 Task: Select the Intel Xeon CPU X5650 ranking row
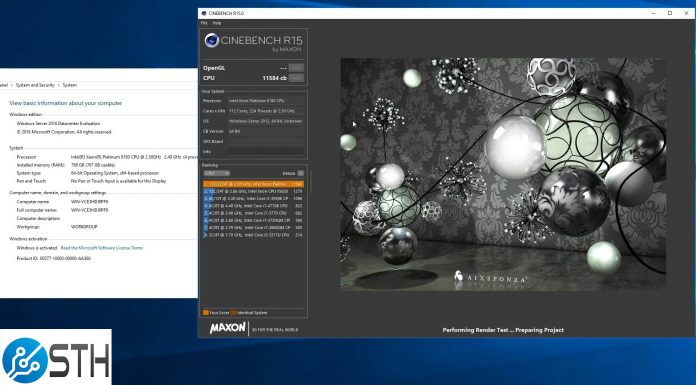[253, 191]
